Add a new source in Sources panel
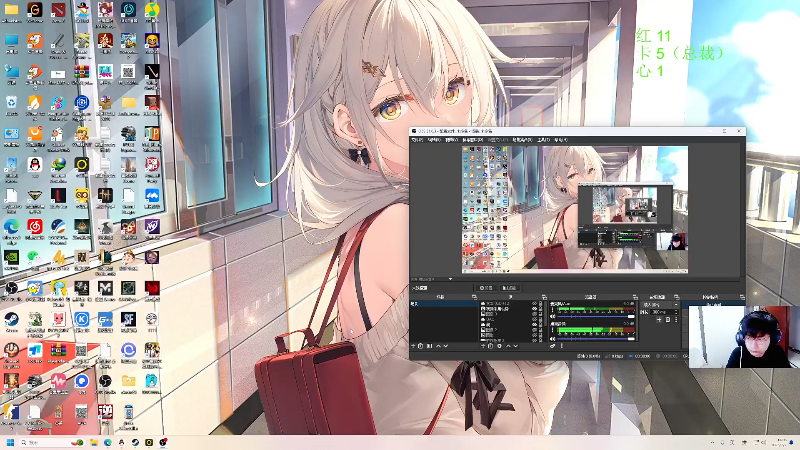This screenshot has width=800, height=450. [483, 346]
